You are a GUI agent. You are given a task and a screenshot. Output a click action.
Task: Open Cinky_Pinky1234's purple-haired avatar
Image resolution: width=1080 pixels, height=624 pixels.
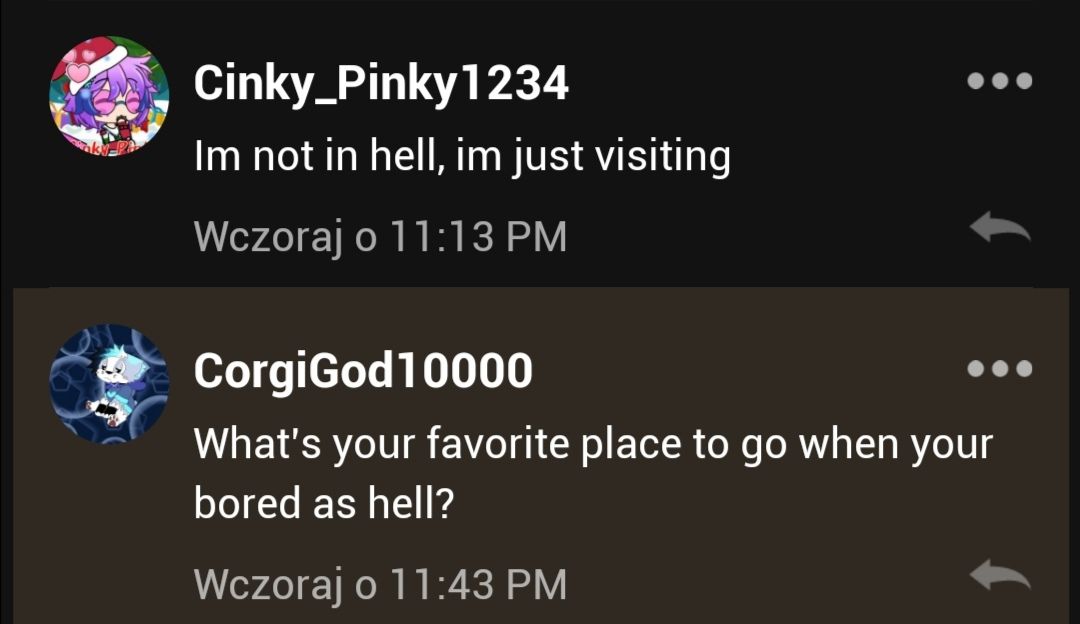109,96
